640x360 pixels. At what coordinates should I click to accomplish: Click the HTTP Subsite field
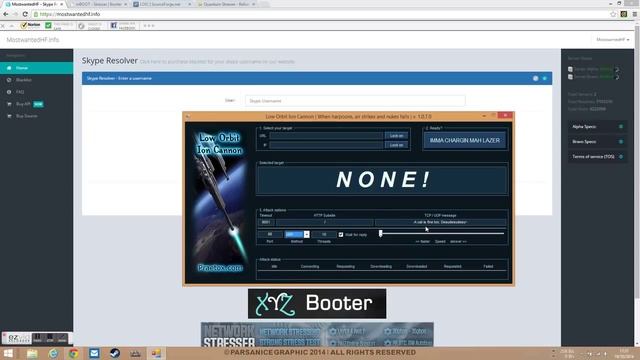click(324, 222)
